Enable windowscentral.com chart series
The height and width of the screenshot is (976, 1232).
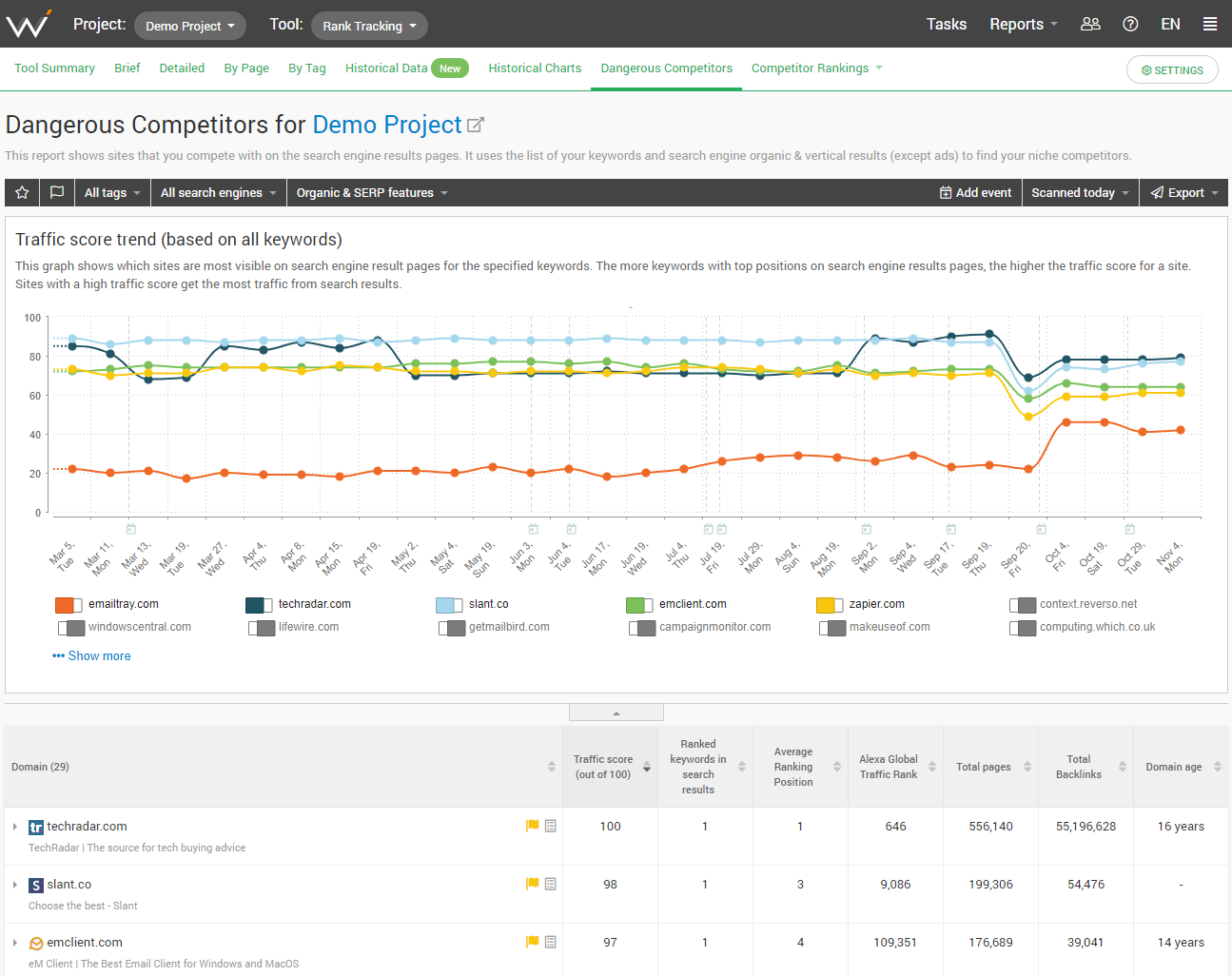click(x=71, y=628)
